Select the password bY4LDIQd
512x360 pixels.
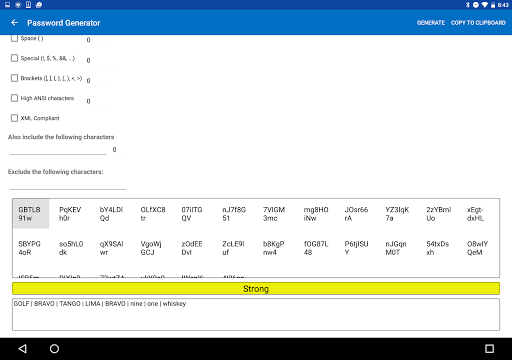click(x=111, y=214)
